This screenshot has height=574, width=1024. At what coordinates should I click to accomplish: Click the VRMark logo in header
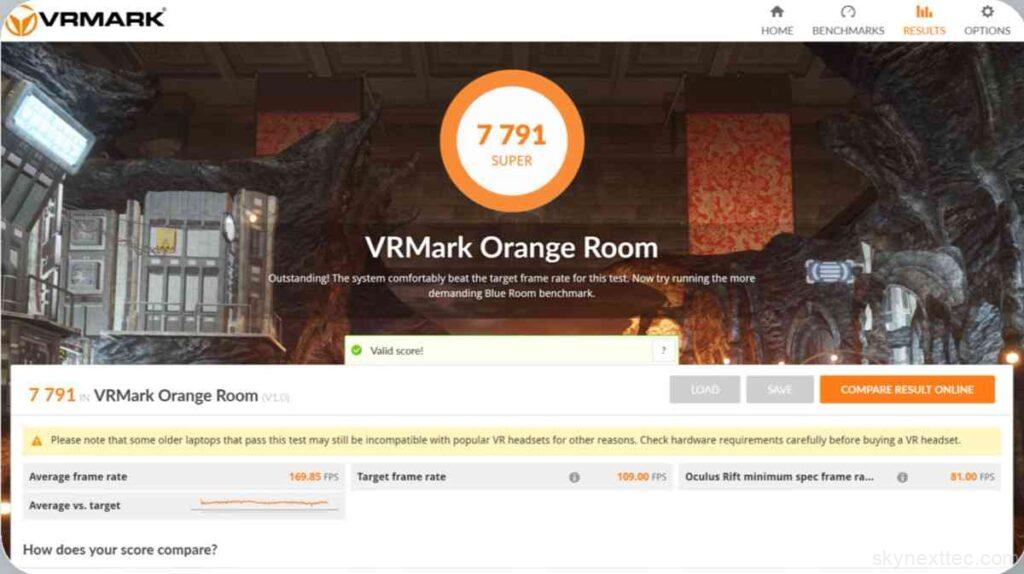85,20
